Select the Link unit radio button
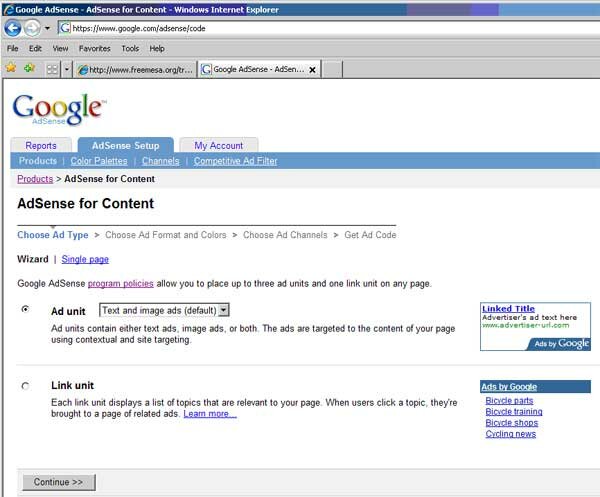Screen dimensions: 600x497 click(25, 386)
